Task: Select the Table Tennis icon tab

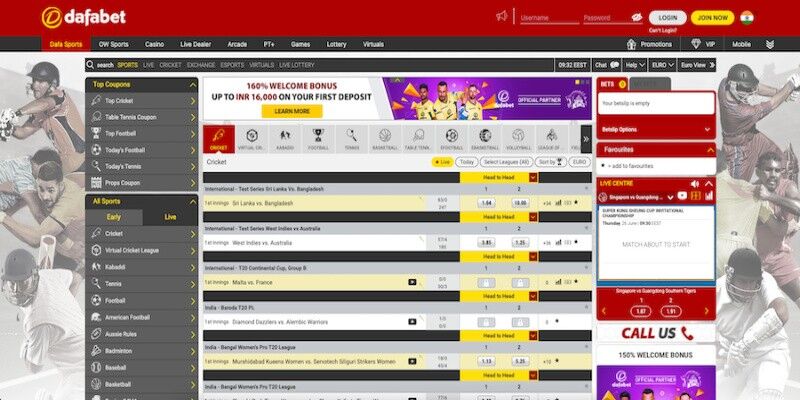Action: click(418, 139)
